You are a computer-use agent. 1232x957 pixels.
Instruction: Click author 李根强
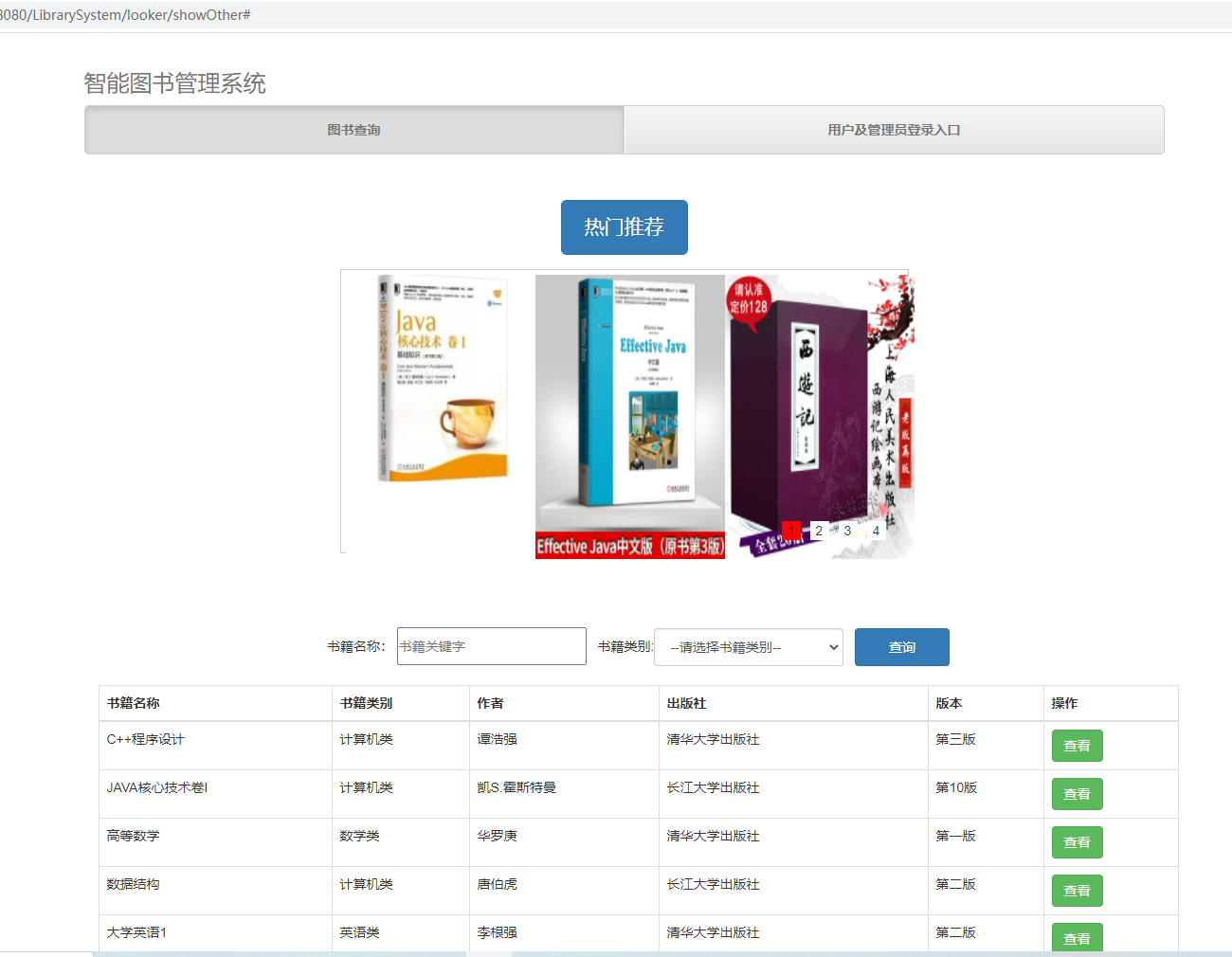497,932
